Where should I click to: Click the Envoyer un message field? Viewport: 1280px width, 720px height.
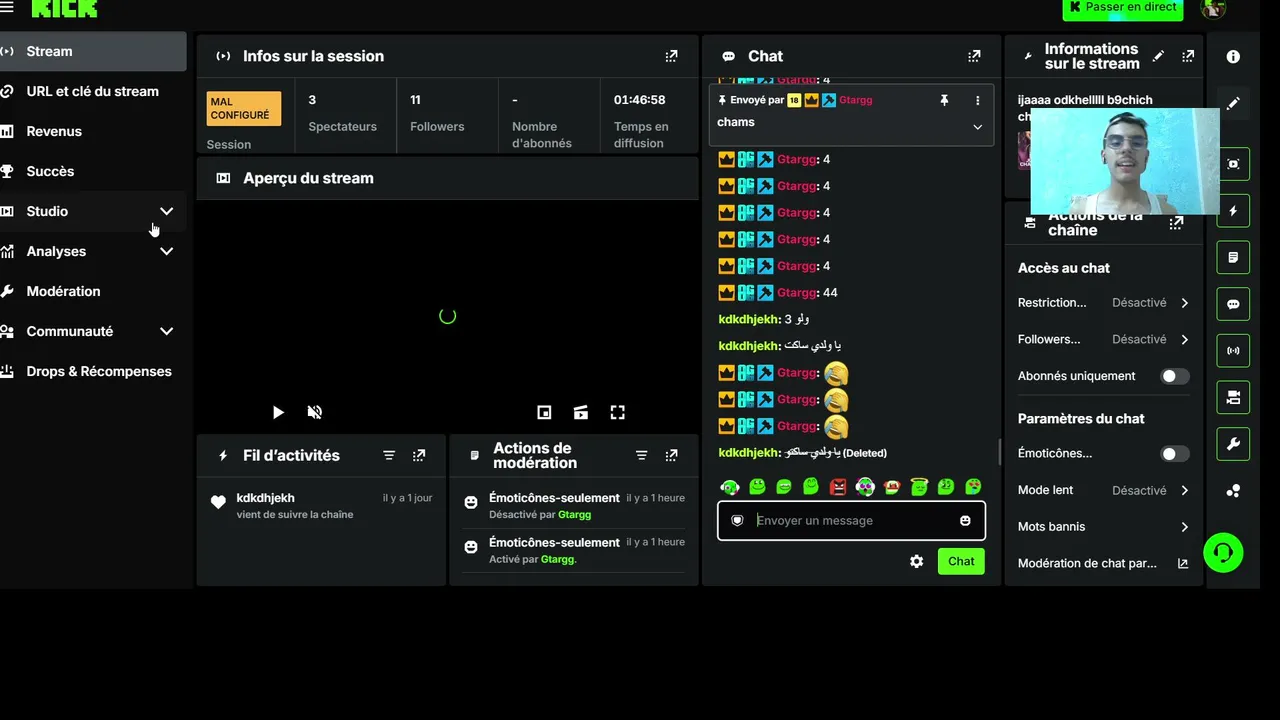851,520
